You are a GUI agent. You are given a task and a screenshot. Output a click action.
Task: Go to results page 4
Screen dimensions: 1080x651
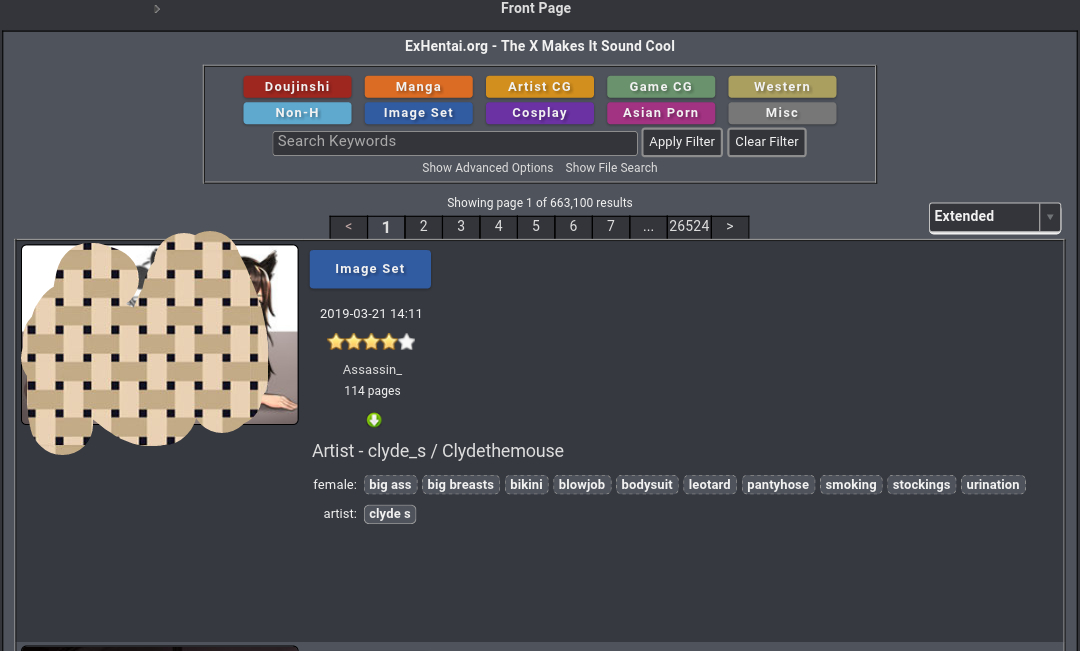[x=499, y=227]
